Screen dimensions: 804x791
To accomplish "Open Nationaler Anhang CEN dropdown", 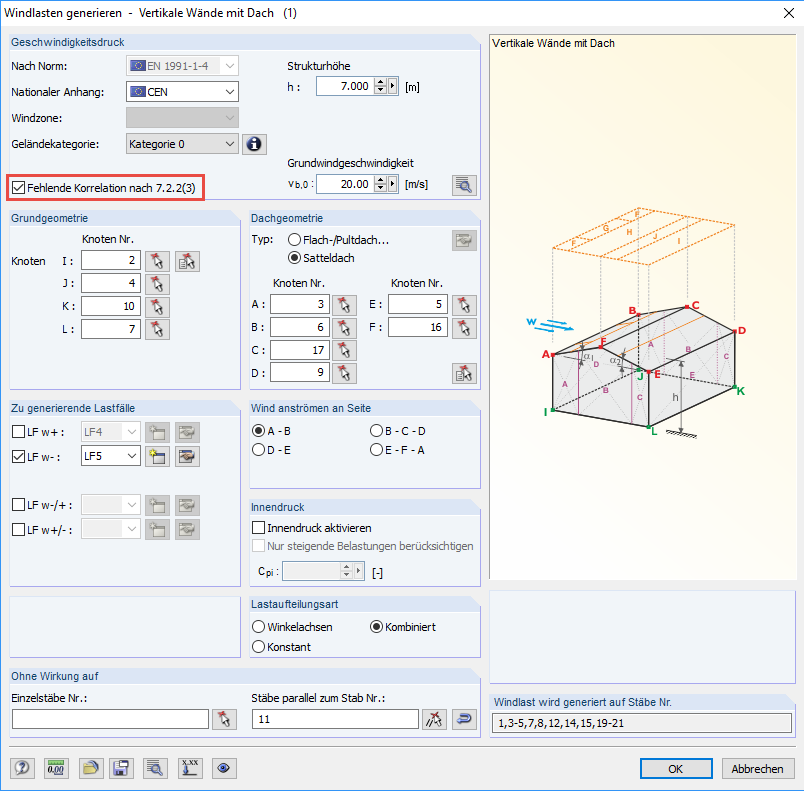I will [x=182, y=92].
